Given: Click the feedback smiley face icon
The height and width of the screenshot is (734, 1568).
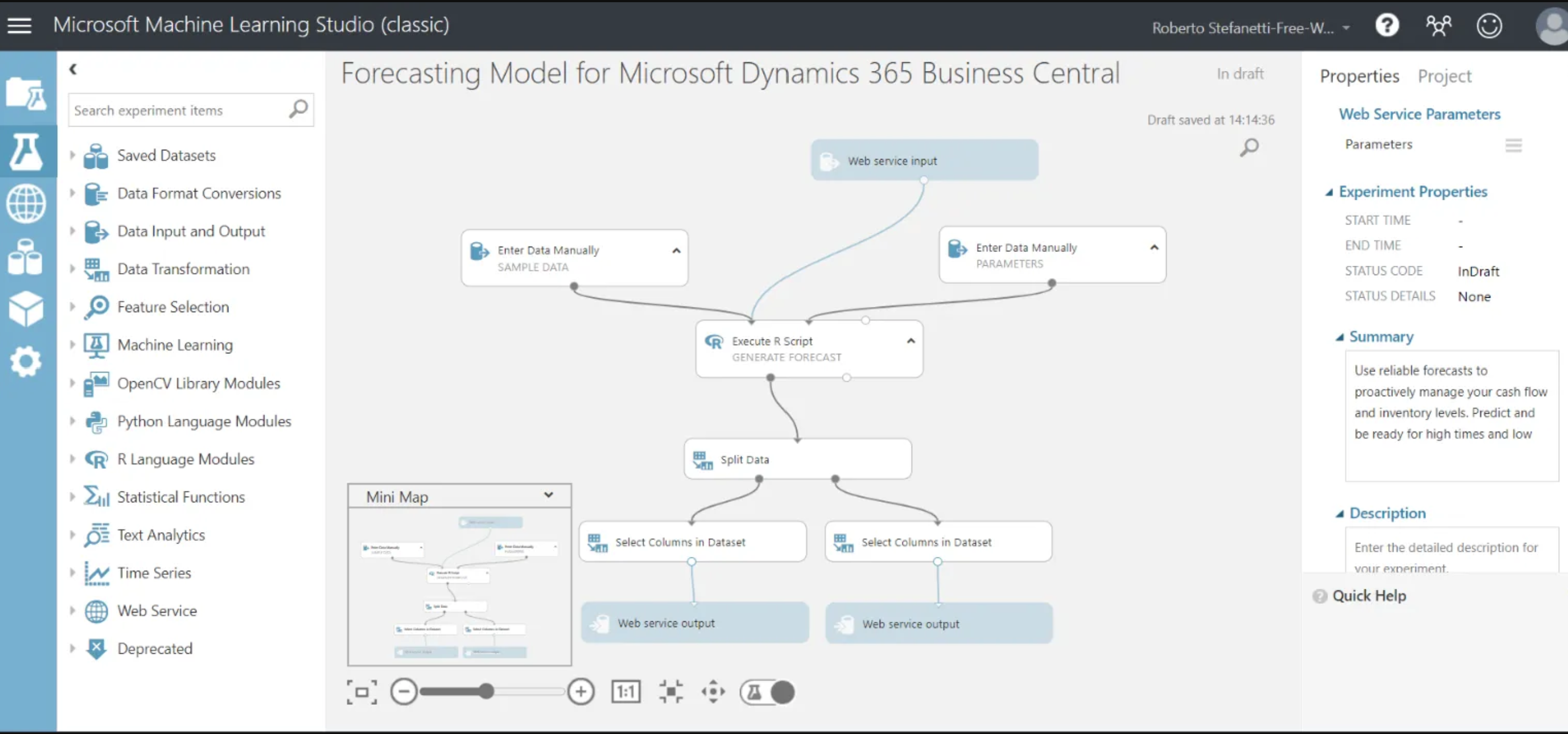Looking at the screenshot, I should click(1489, 25).
